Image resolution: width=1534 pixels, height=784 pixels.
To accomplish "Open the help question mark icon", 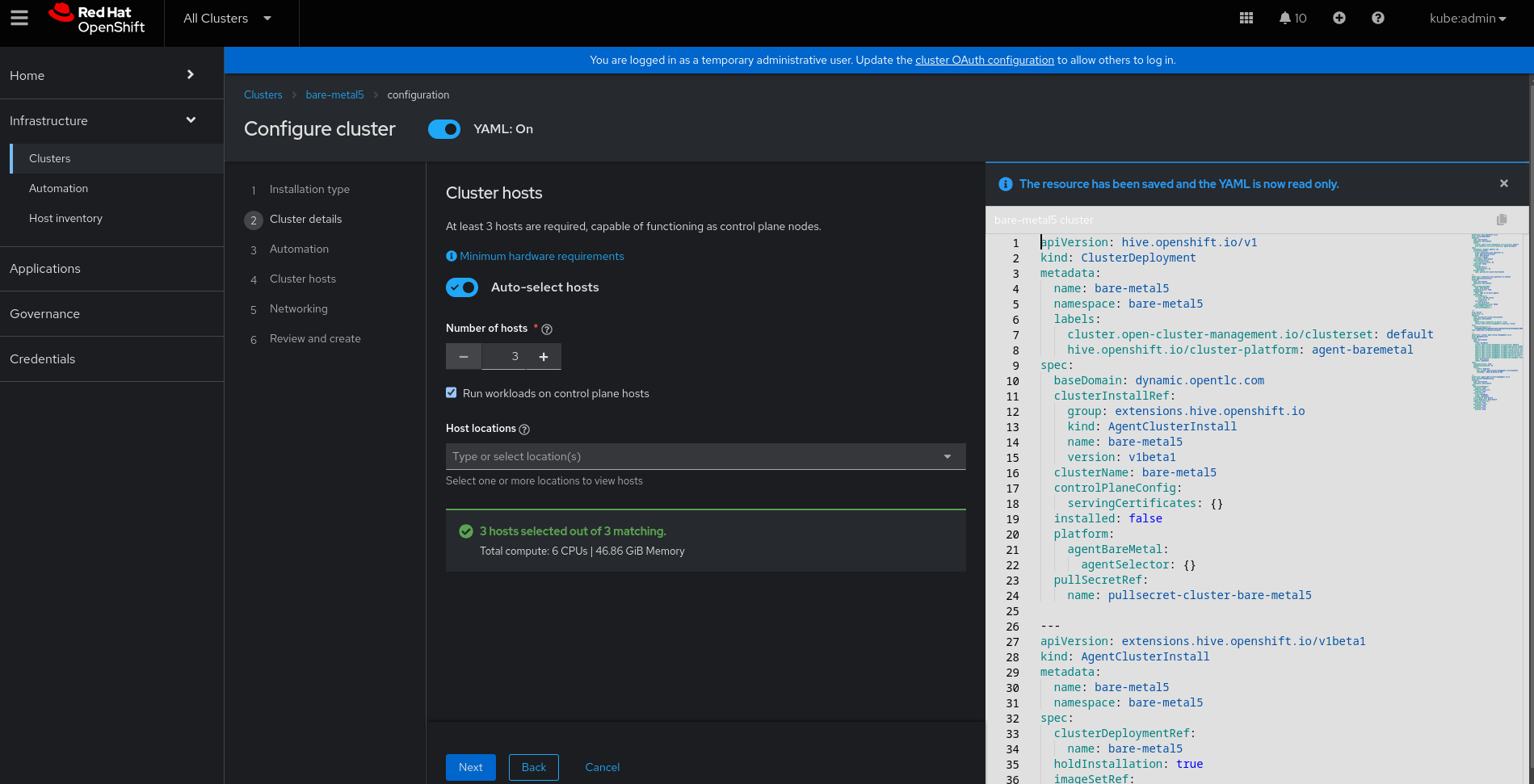I will click(x=1378, y=18).
